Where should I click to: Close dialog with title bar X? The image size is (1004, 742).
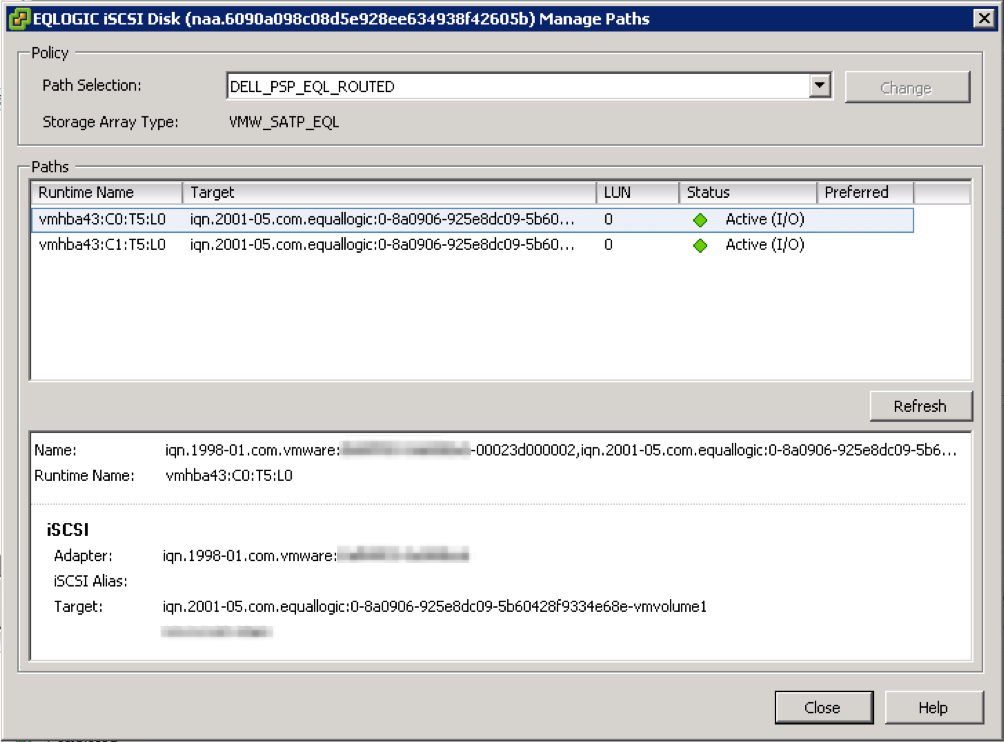pyautogui.click(x=985, y=18)
